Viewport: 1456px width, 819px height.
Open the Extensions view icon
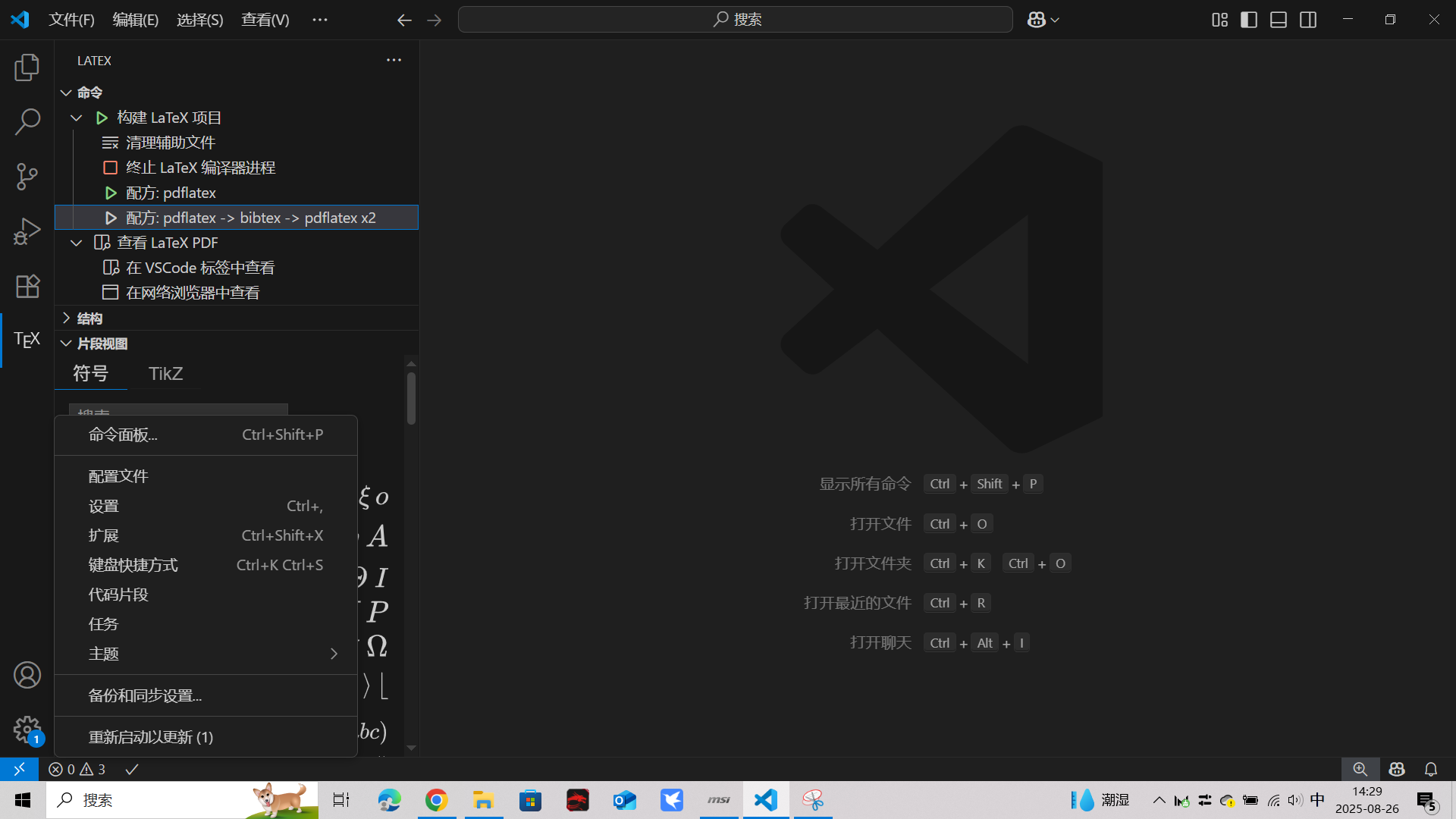click(x=27, y=286)
